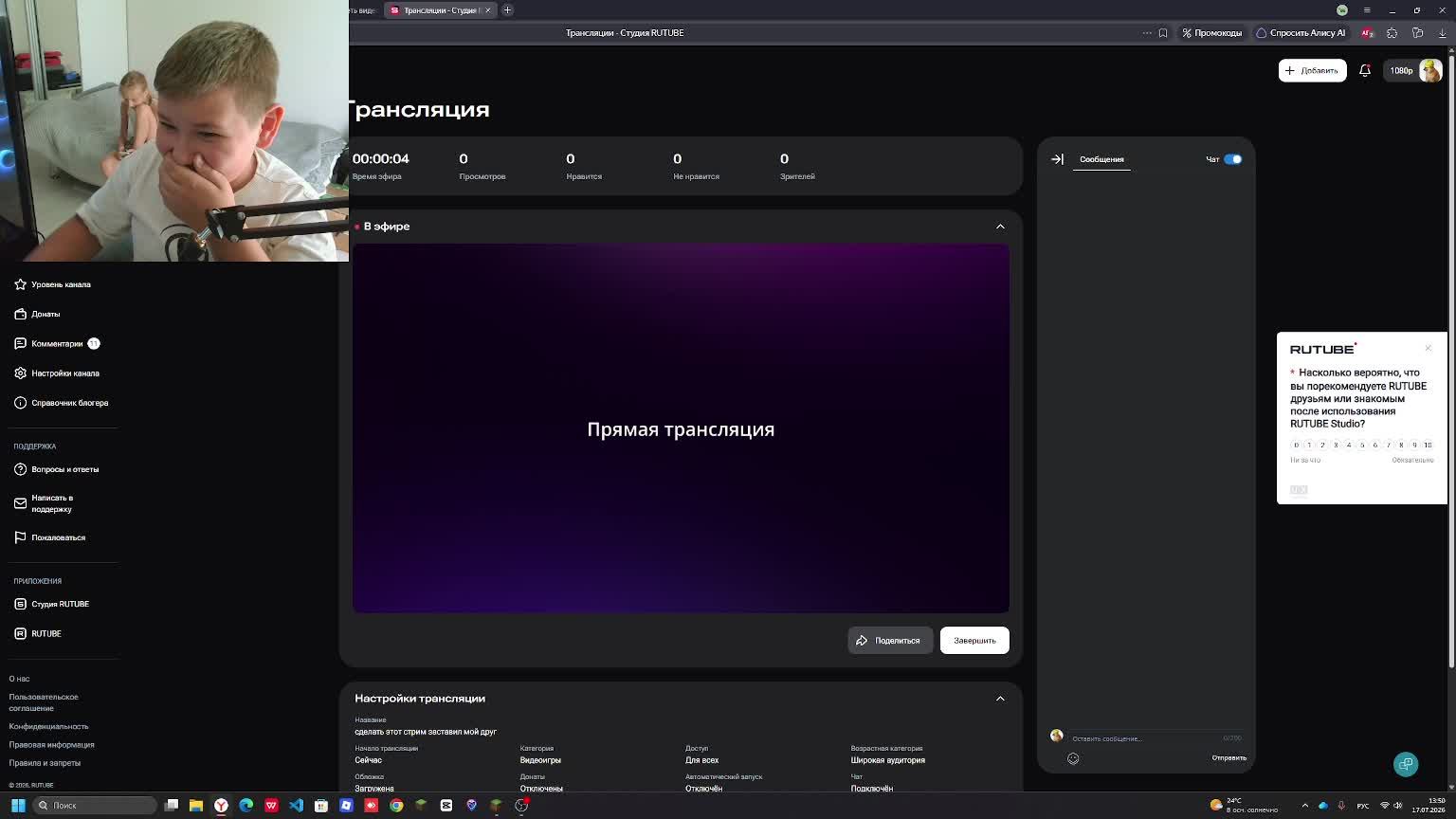Select the Сообщения tab in chat
The height and width of the screenshot is (819, 1456).
[x=1101, y=159]
